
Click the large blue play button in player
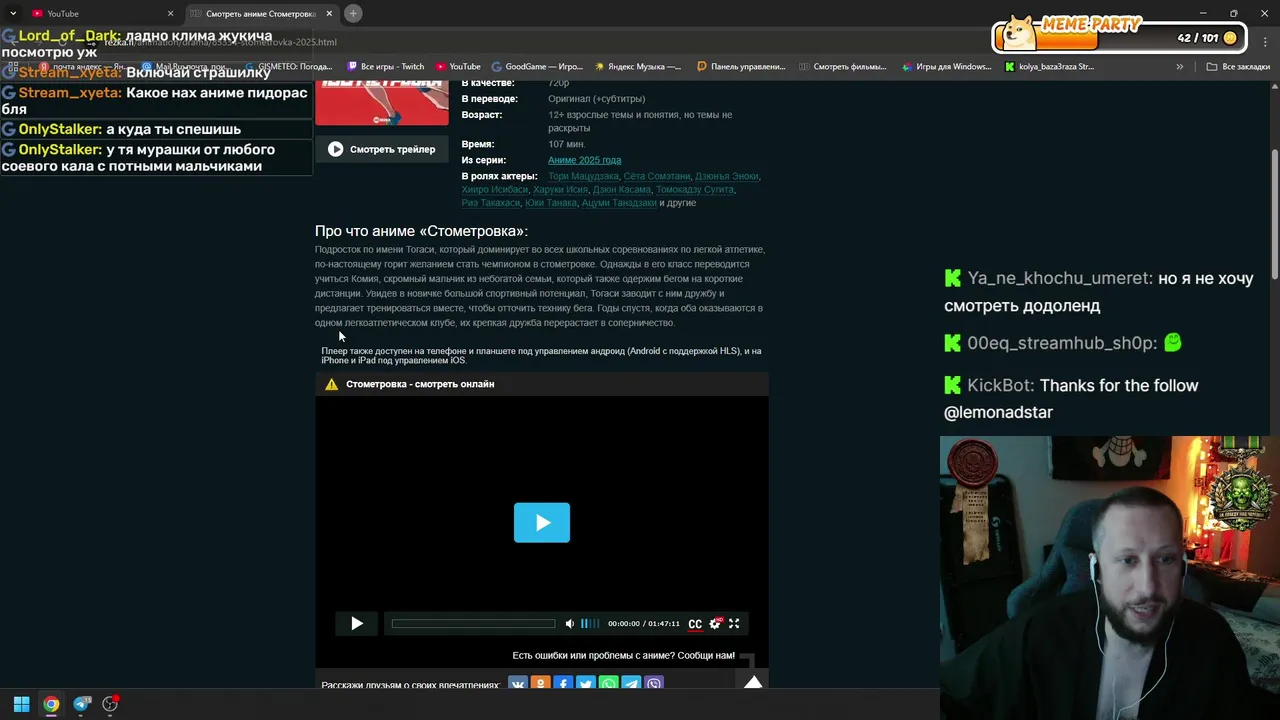[x=542, y=523]
